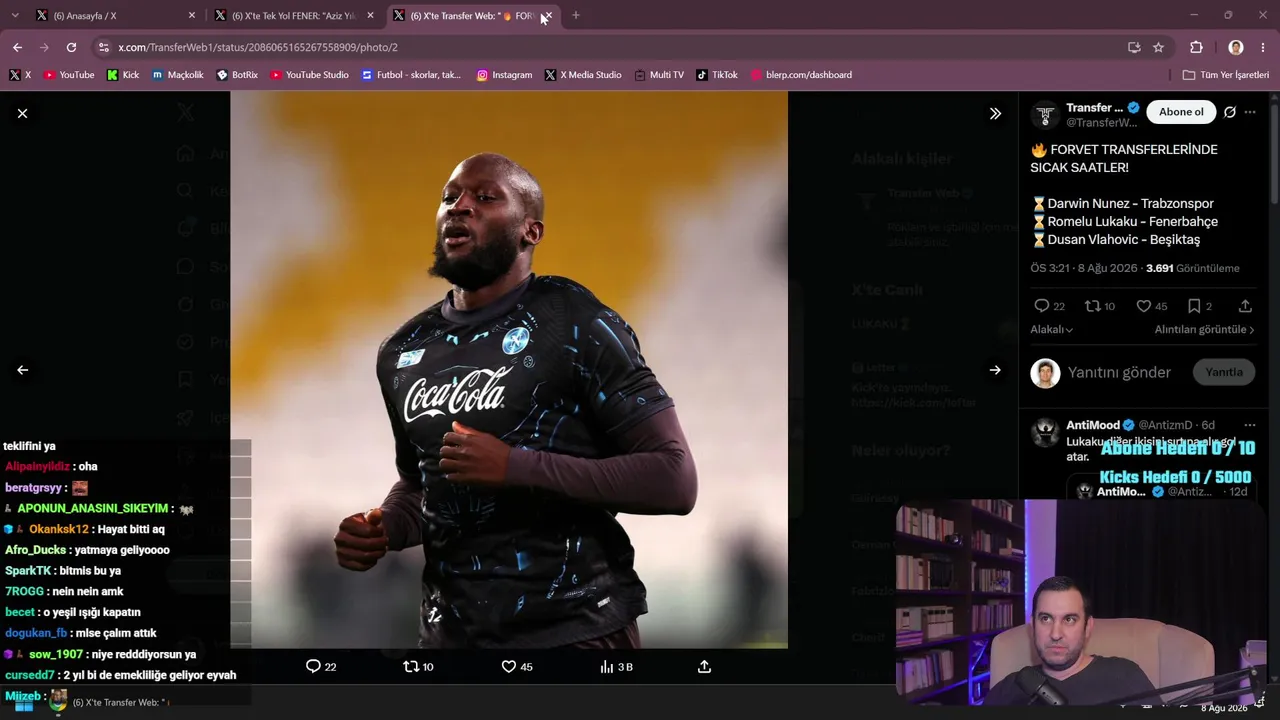
Task: Open the Extensions puzzle icon
Action: click(x=1196, y=47)
